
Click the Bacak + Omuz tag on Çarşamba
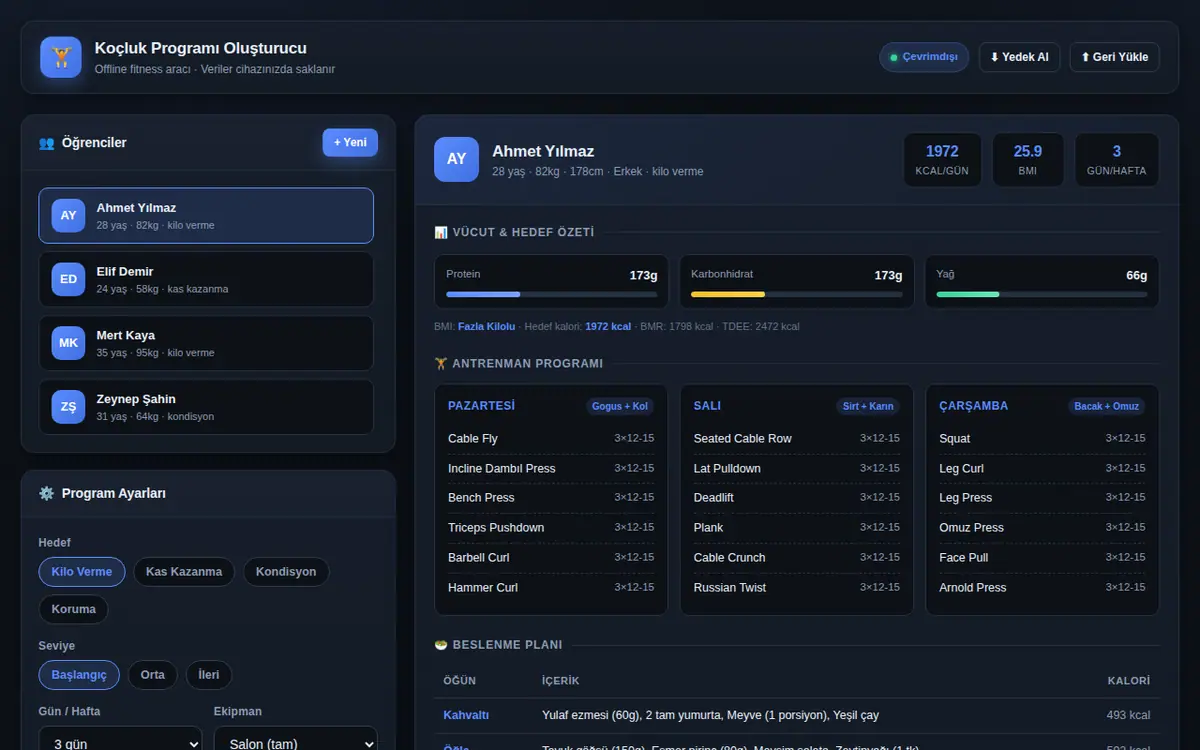(1107, 406)
